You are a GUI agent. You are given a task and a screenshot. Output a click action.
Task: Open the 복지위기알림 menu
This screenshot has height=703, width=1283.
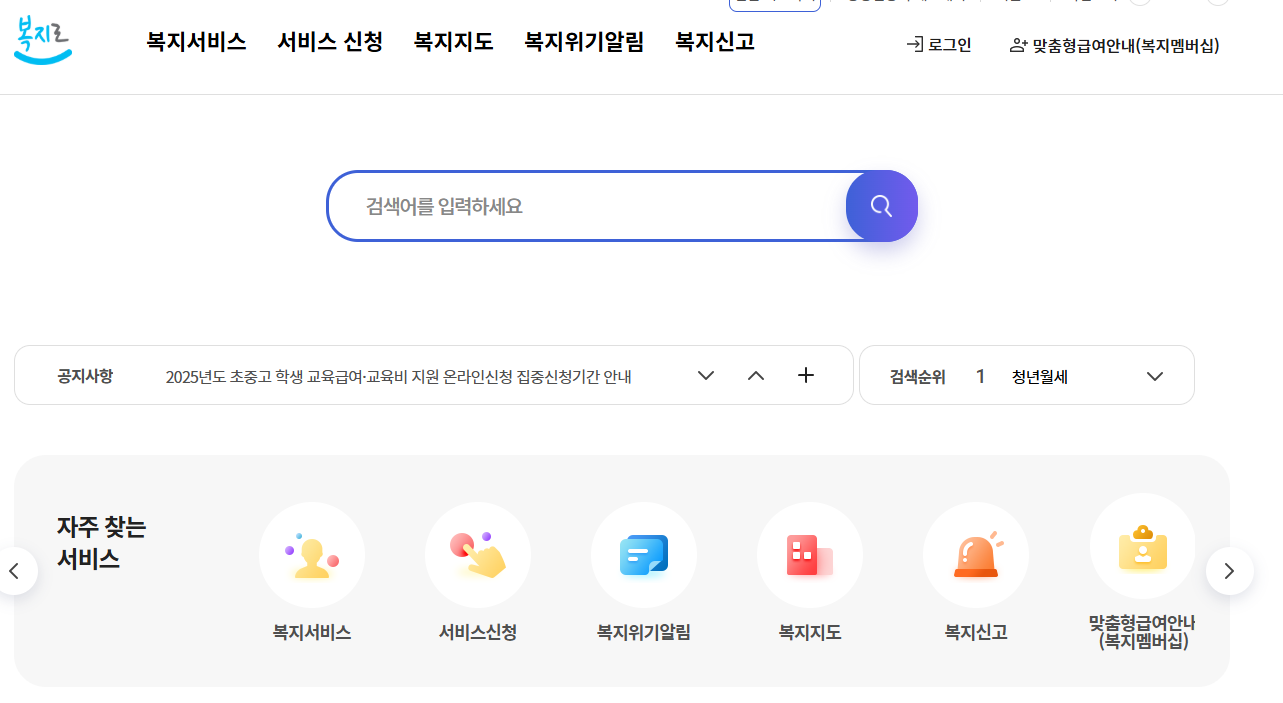(x=583, y=42)
